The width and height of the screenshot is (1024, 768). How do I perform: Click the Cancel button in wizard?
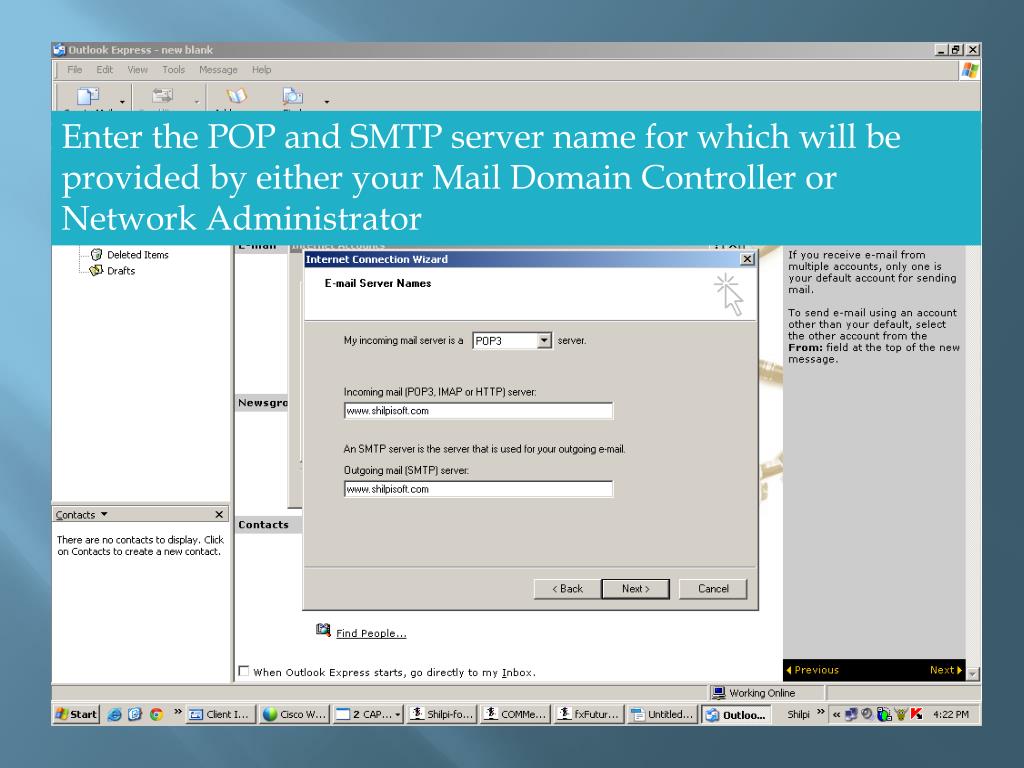click(713, 588)
